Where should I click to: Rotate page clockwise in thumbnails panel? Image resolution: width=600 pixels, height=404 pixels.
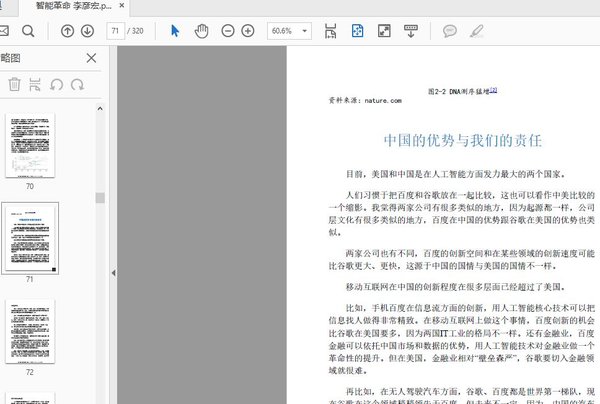[78, 85]
